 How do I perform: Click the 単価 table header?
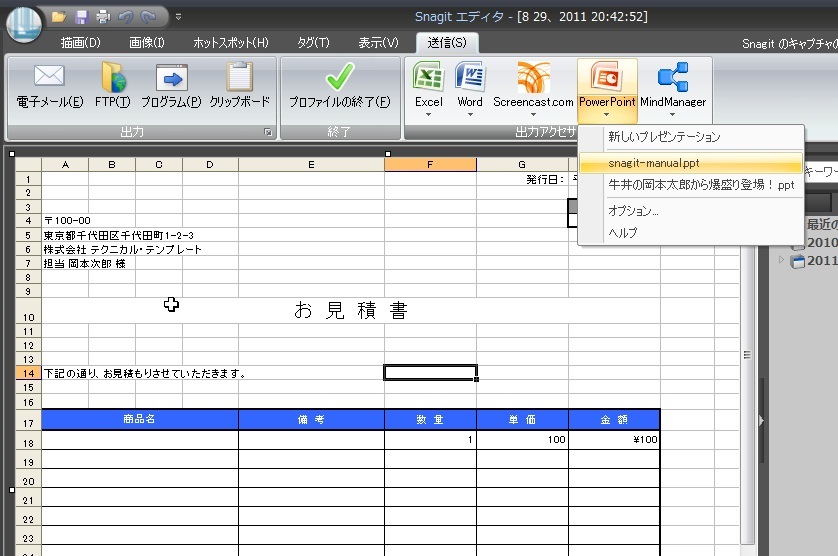tap(522, 419)
